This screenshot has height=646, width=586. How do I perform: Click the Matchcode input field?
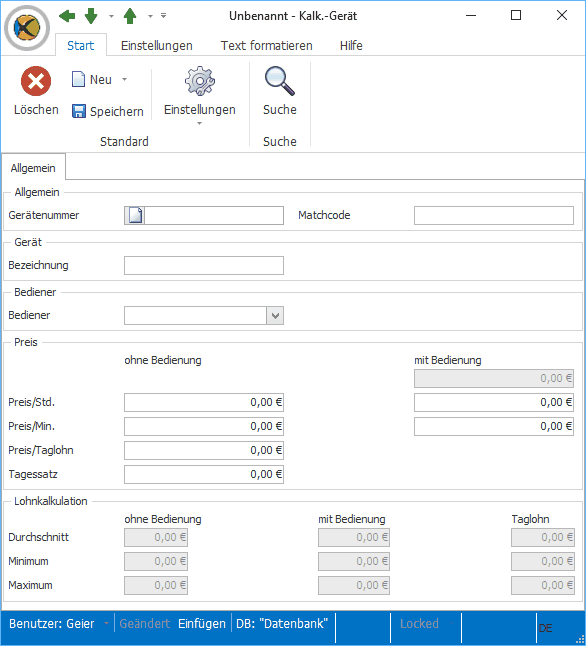coord(494,215)
